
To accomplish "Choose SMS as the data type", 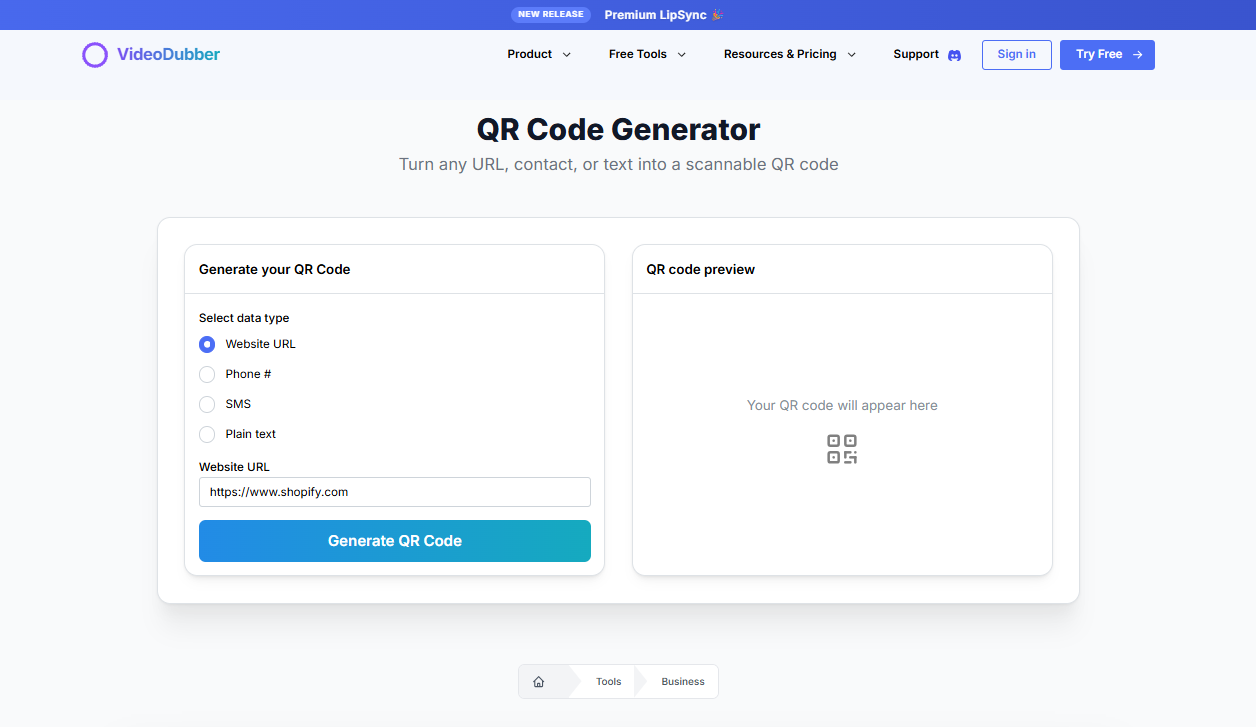I will pyautogui.click(x=206, y=404).
